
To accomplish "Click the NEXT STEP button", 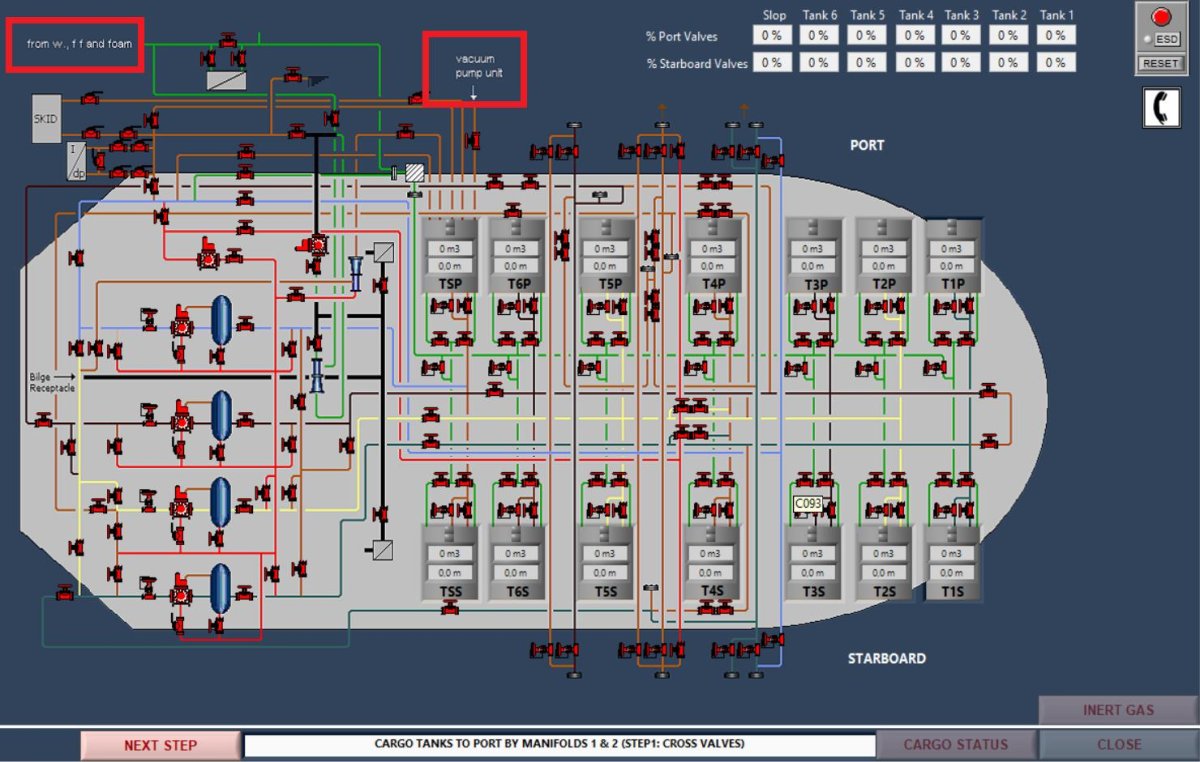I will coord(160,745).
